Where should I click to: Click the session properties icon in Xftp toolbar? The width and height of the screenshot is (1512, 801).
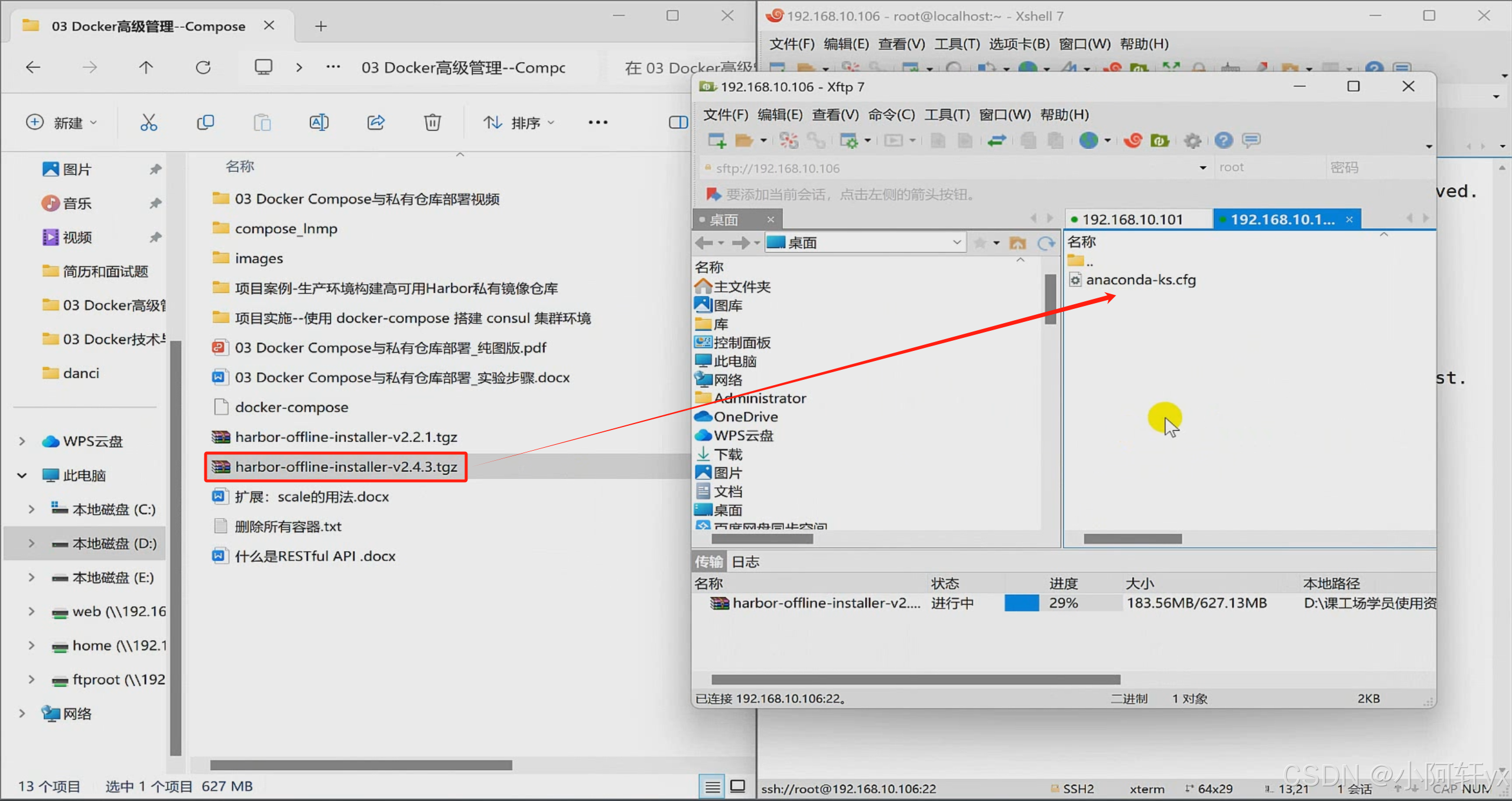[x=849, y=141]
